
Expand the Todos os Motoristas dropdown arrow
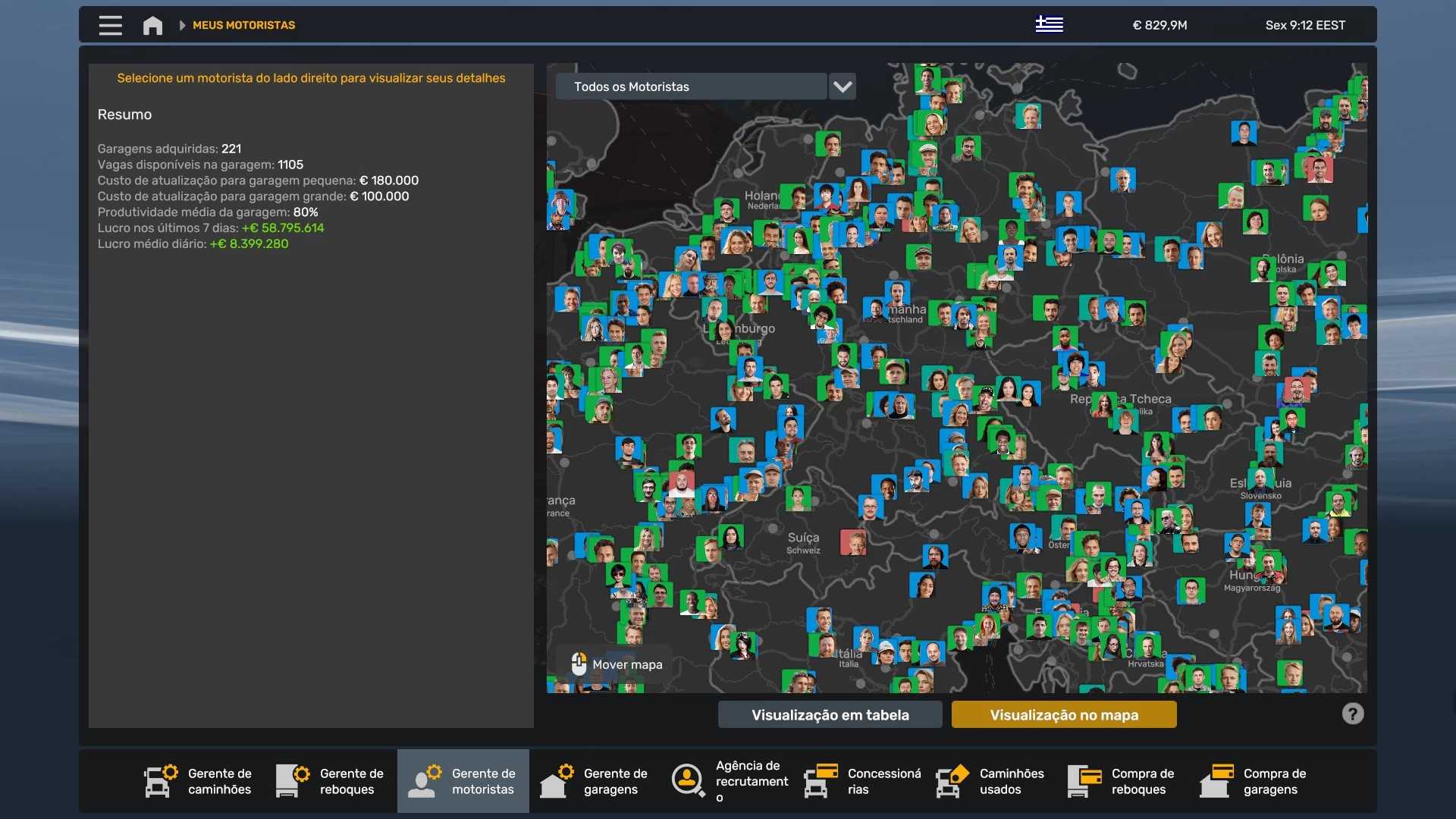[x=843, y=86]
